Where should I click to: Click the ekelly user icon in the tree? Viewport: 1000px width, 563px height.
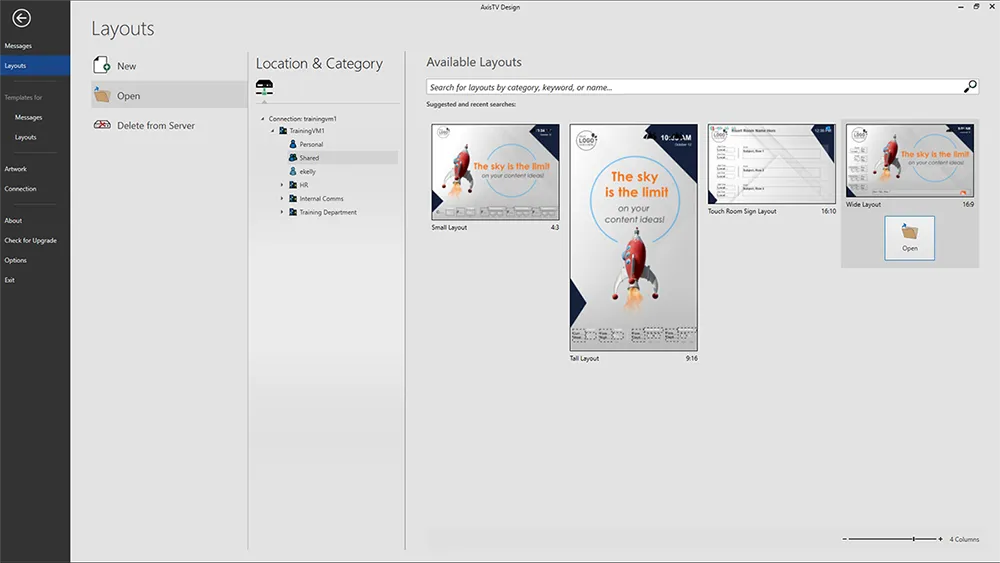click(293, 172)
